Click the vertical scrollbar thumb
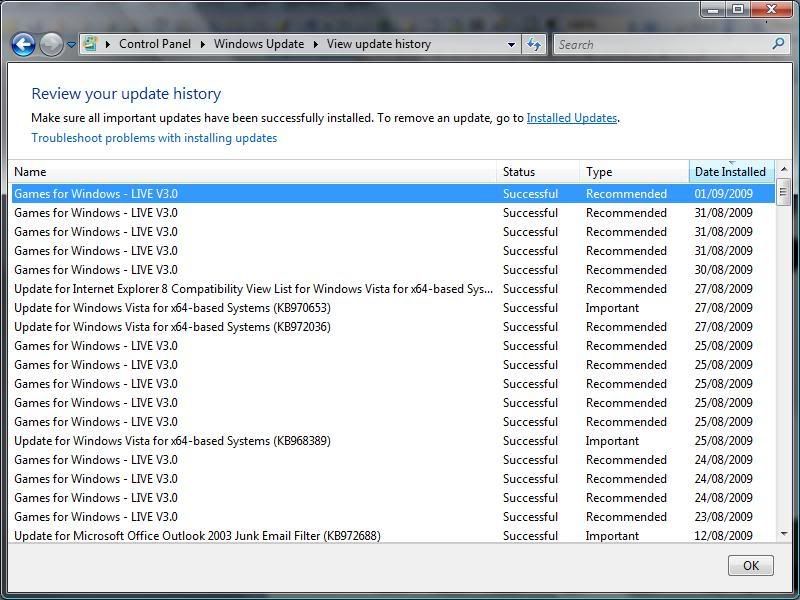Image resolution: width=800 pixels, height=600 pixels. coord(784,192)
